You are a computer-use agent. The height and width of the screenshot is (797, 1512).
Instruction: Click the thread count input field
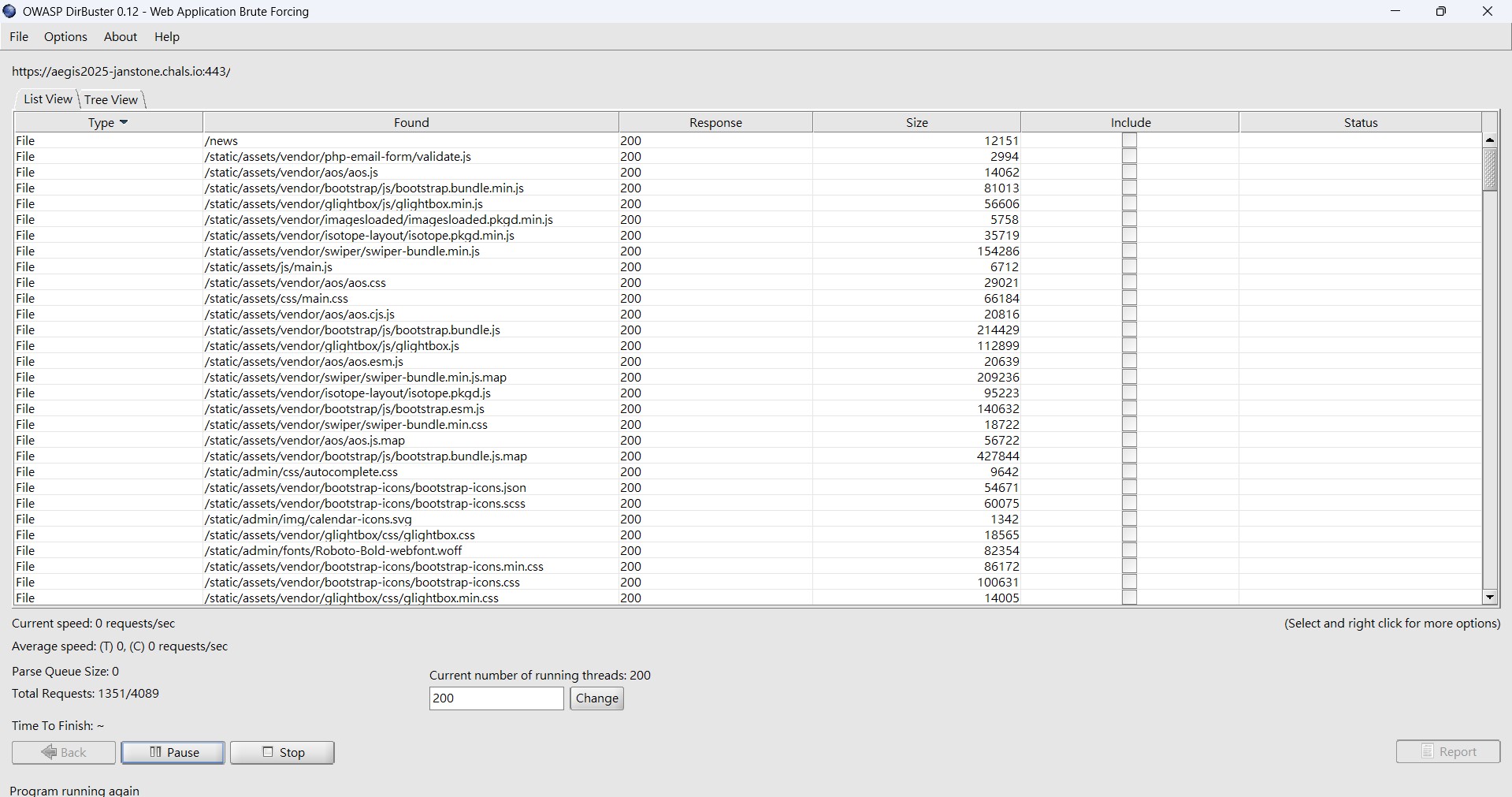pos(496,698)
